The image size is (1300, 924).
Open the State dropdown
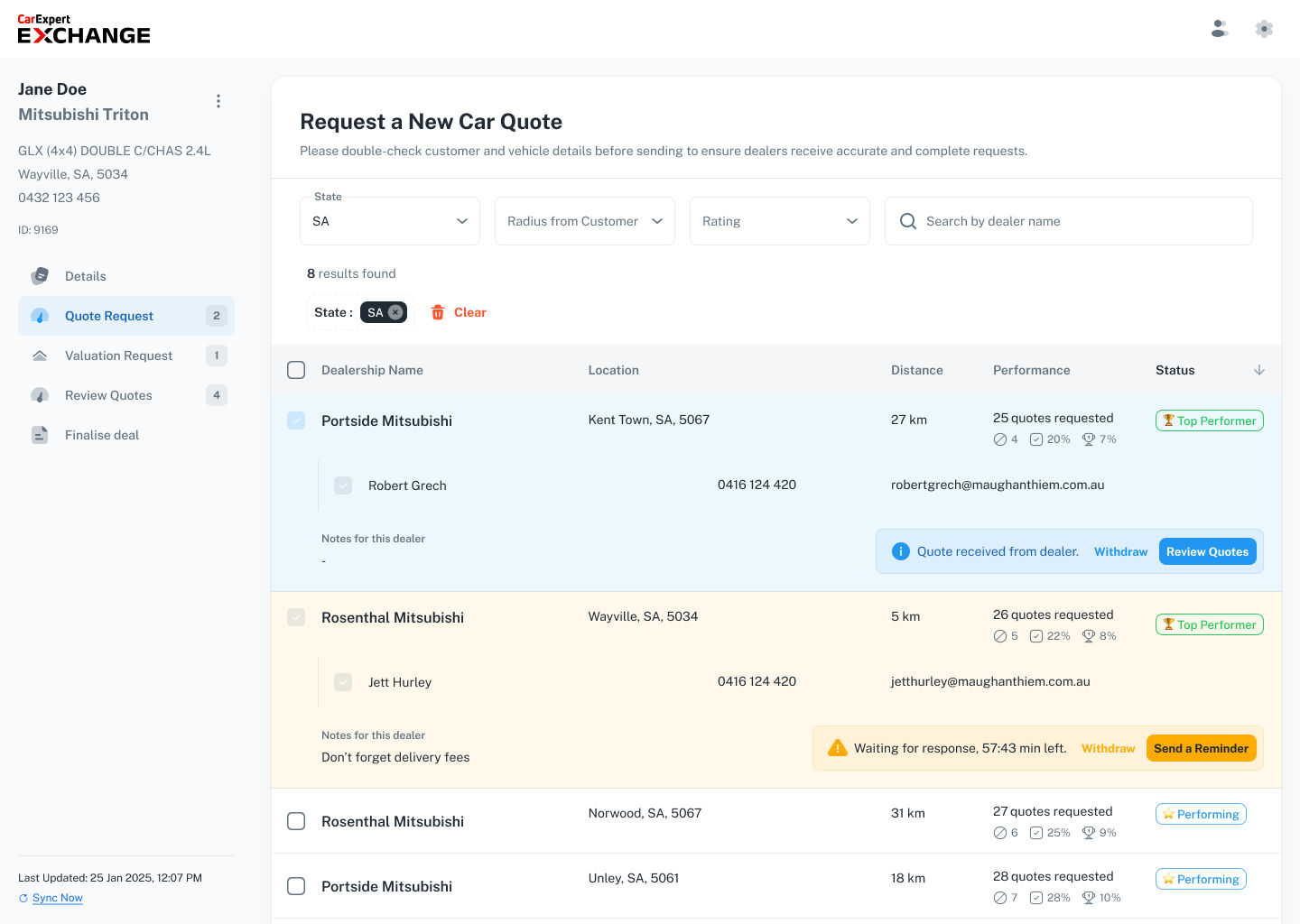pos(390,221)
